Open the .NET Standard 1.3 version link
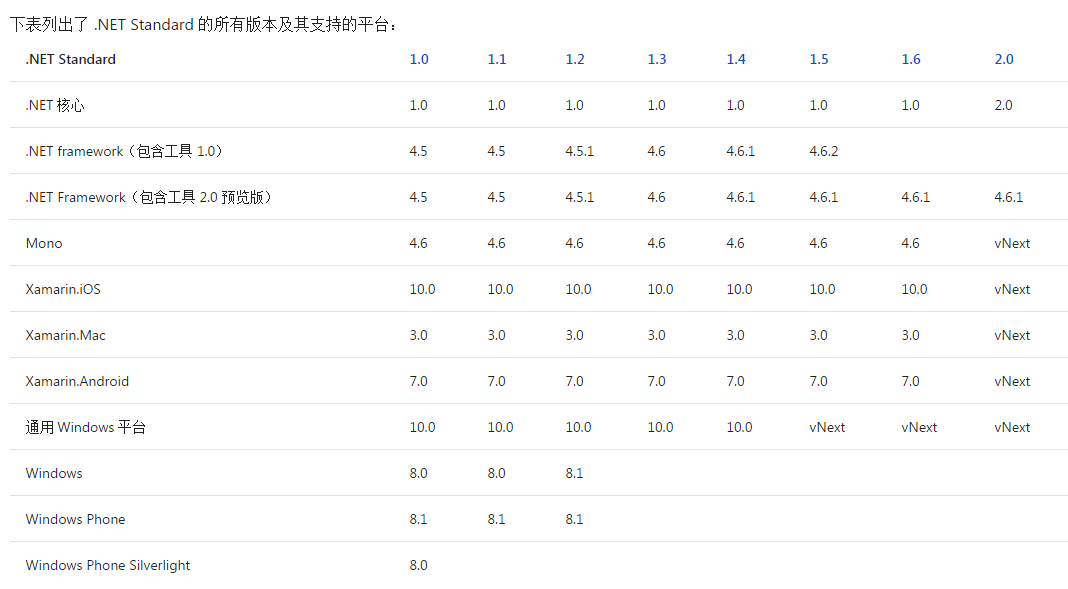 pyautogui.click(x=657, y=59)
